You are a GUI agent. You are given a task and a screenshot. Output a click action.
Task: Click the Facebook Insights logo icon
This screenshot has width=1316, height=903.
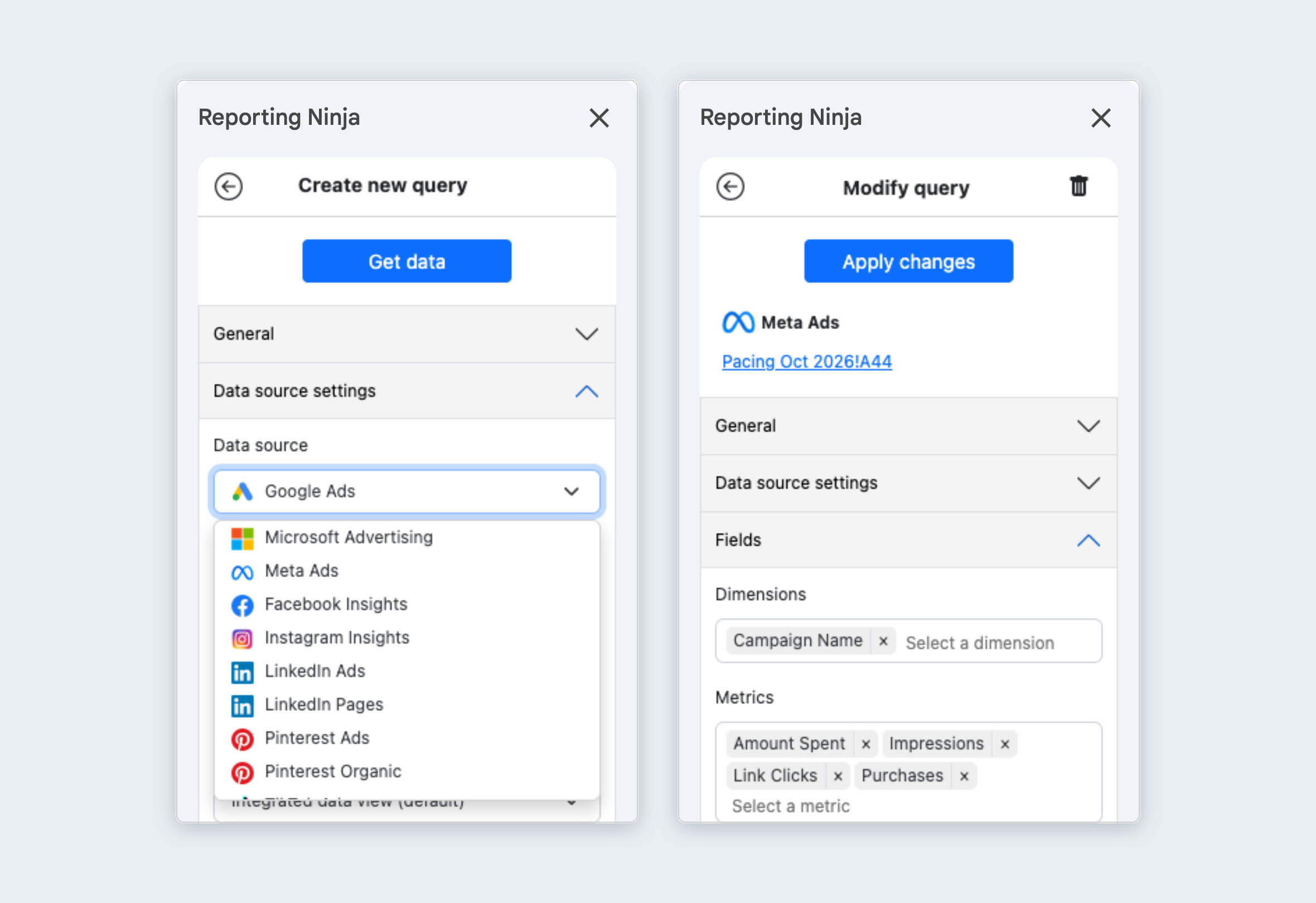tap(243, 606)
